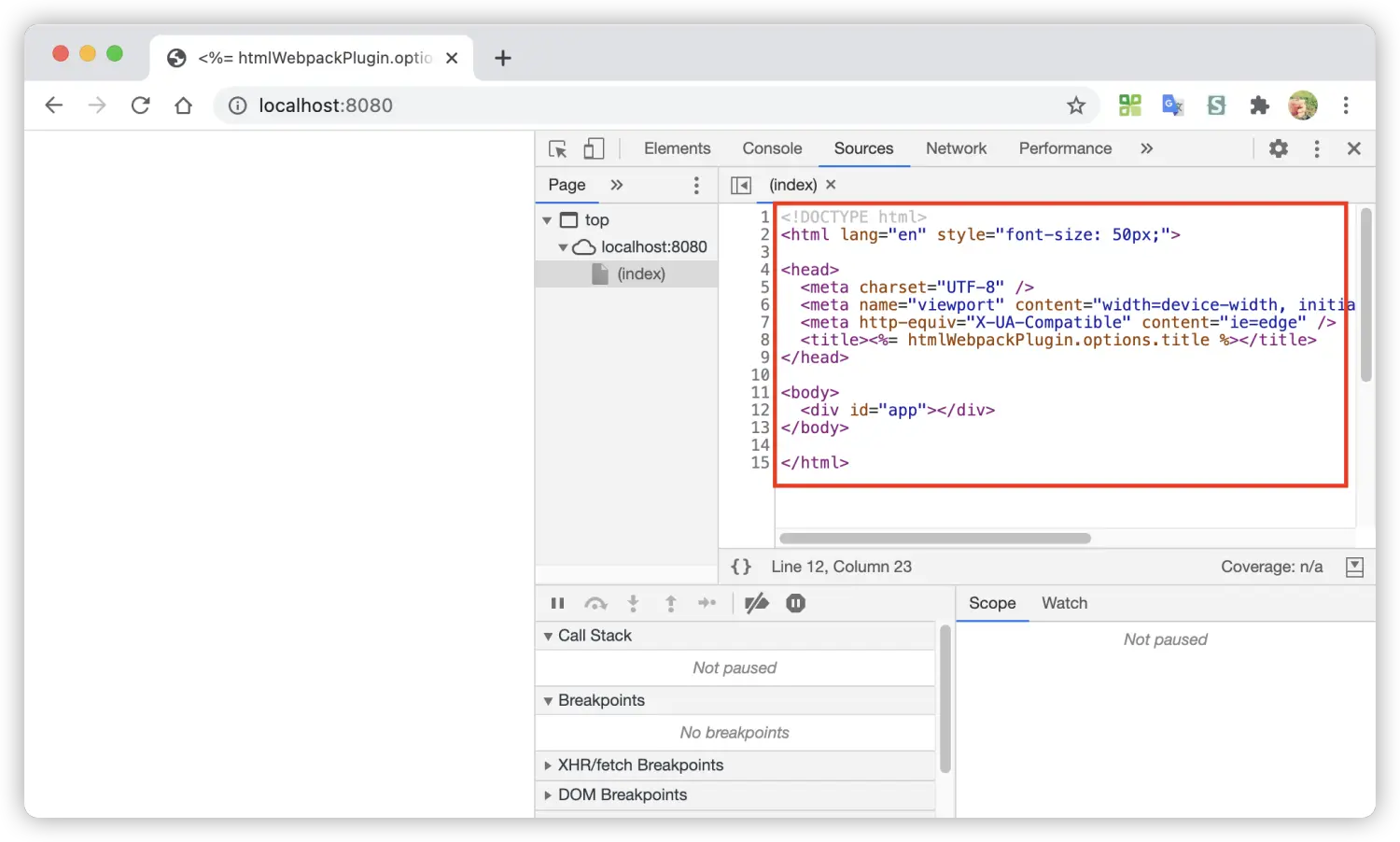The image size is (1400, 842).
Task: Open the green S extension
Action: (1216, 105)
